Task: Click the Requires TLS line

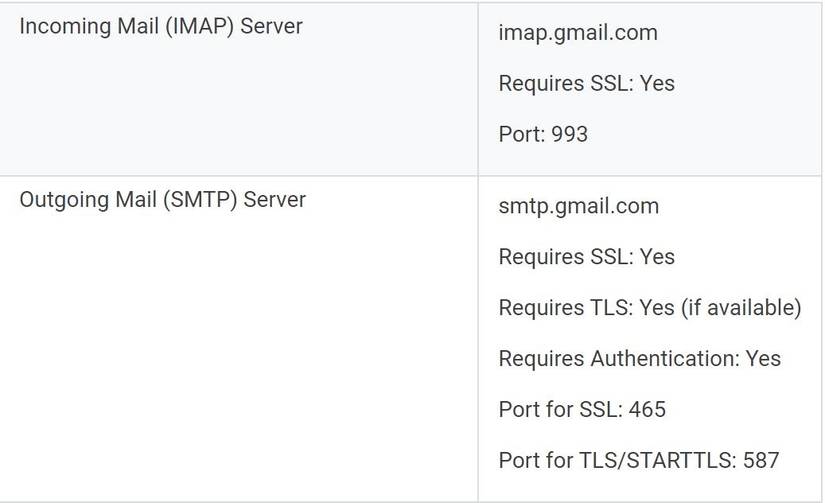Action: (x=650, y=307)
